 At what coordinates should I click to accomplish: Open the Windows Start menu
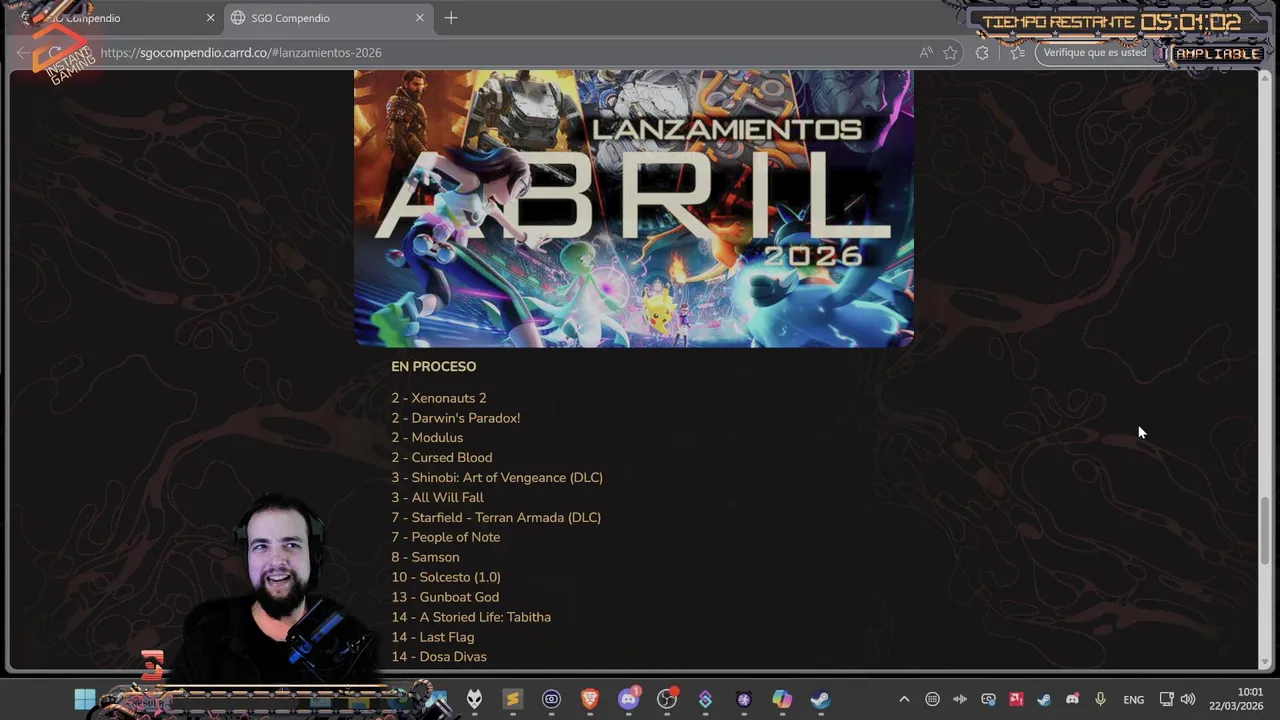(85, 699)
